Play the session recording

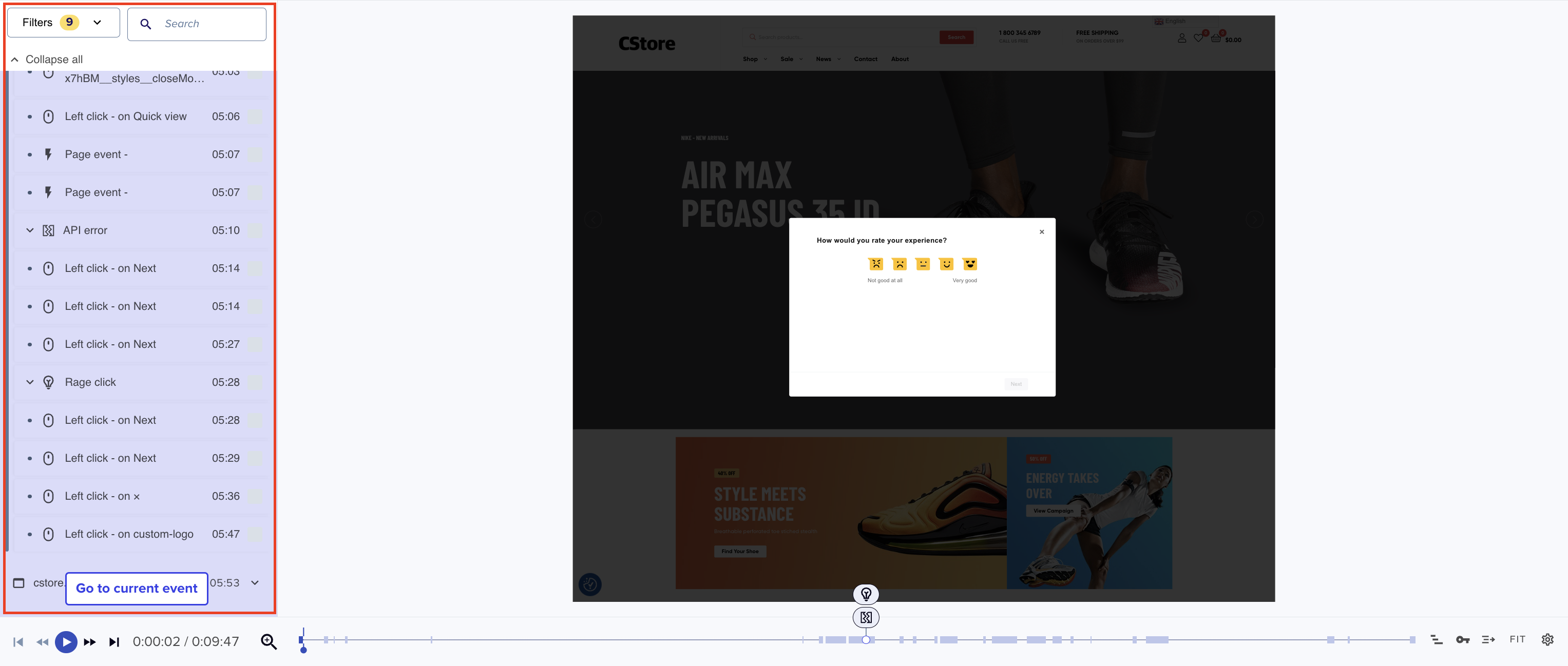(x=66, y=642)
